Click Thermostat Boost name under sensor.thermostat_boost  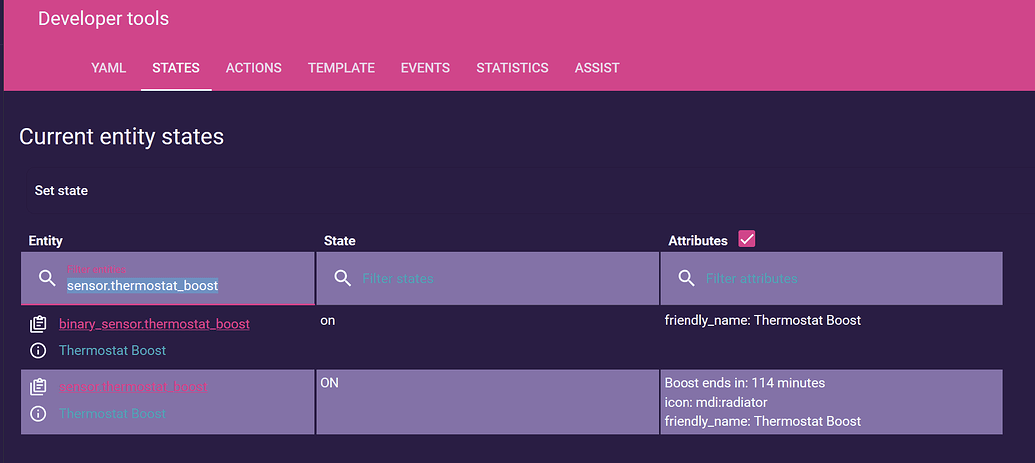click(x=112, y=414)
